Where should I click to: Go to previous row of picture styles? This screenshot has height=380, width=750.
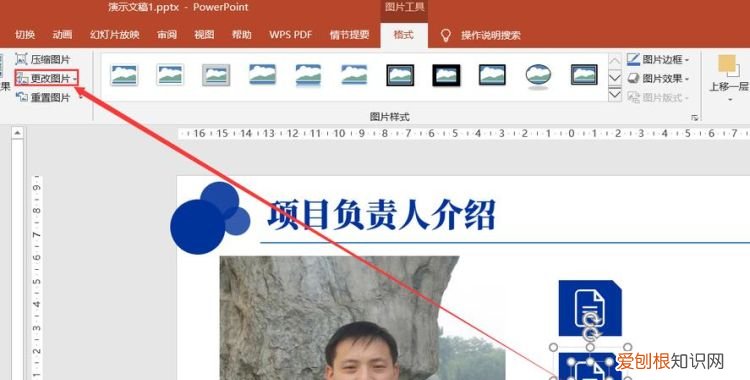pos(615,60)
